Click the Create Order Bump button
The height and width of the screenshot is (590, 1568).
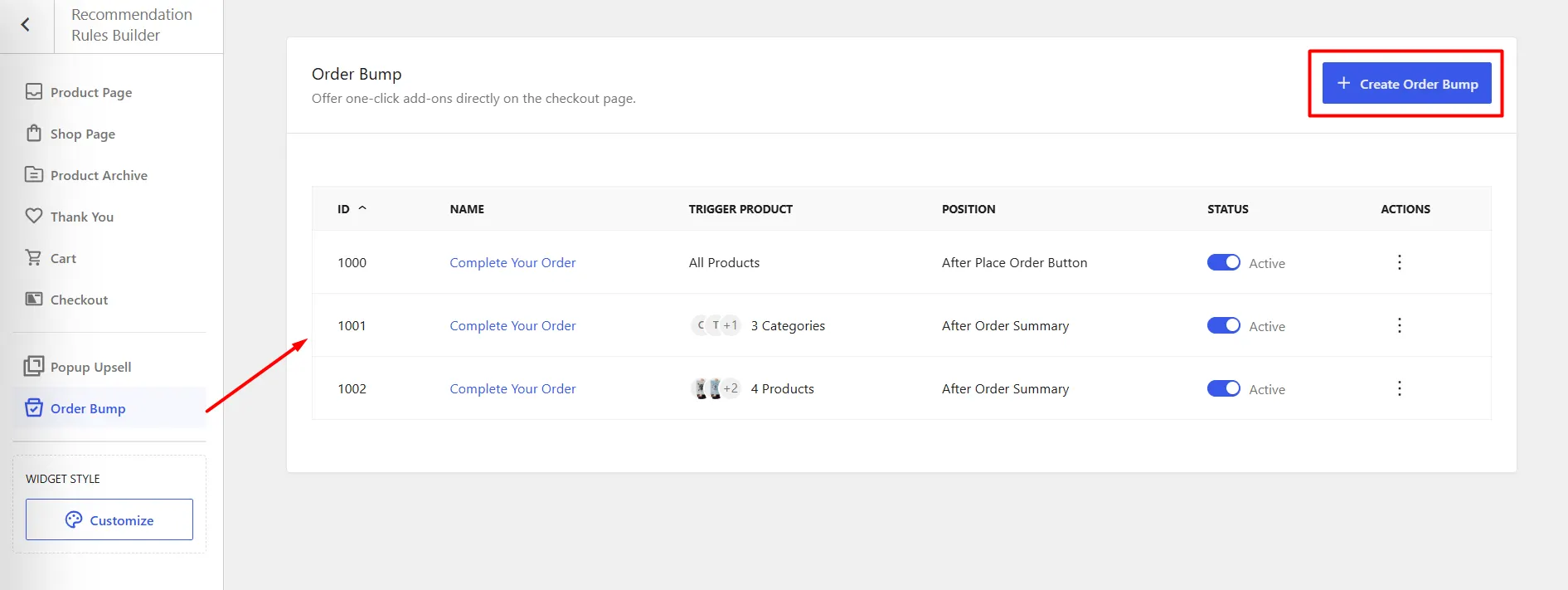pyautogui.click(x=1406, y=83)
